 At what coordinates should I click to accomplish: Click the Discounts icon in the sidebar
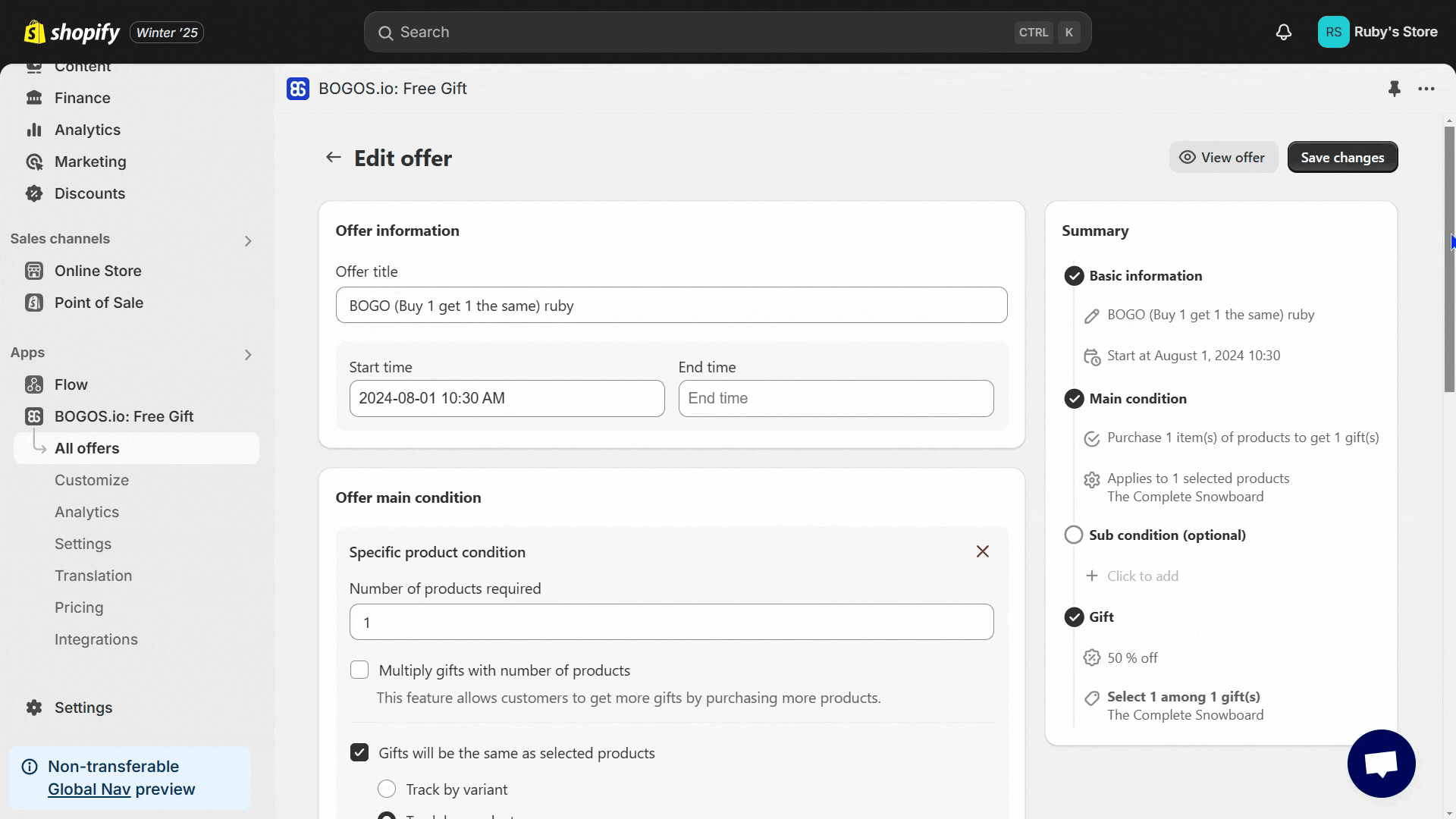tap(34, 193)
